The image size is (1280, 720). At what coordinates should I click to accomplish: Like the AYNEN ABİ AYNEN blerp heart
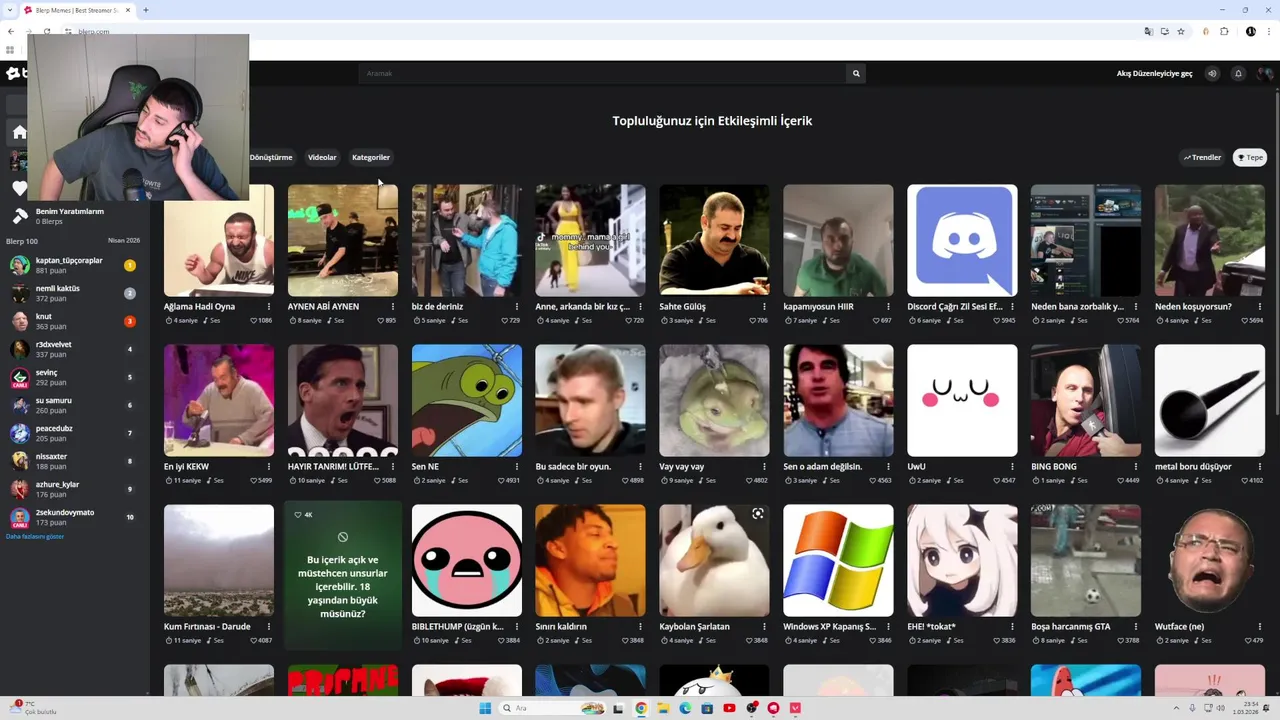(x=381, y=321)
